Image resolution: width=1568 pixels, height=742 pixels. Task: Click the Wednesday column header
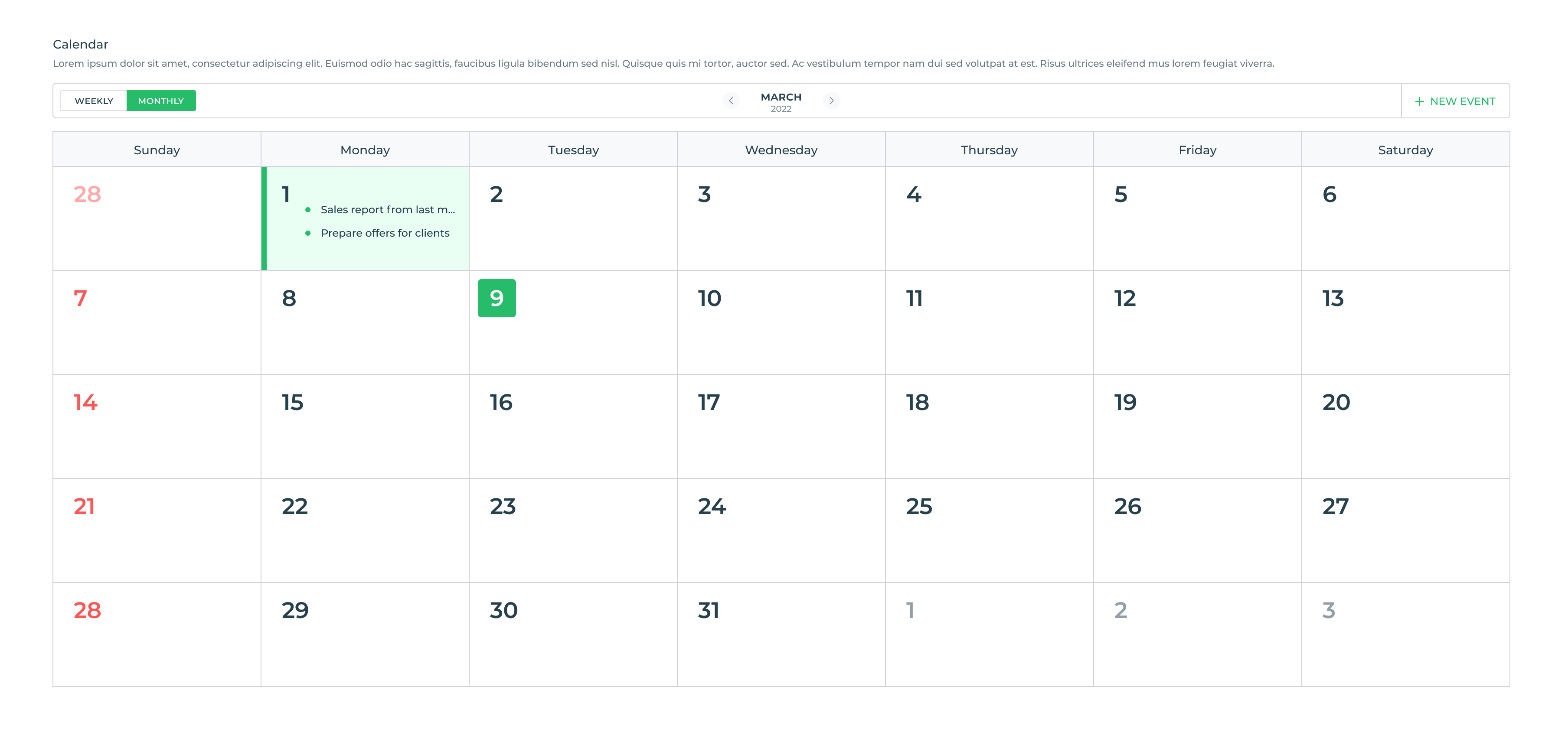(x=781, y=150)
